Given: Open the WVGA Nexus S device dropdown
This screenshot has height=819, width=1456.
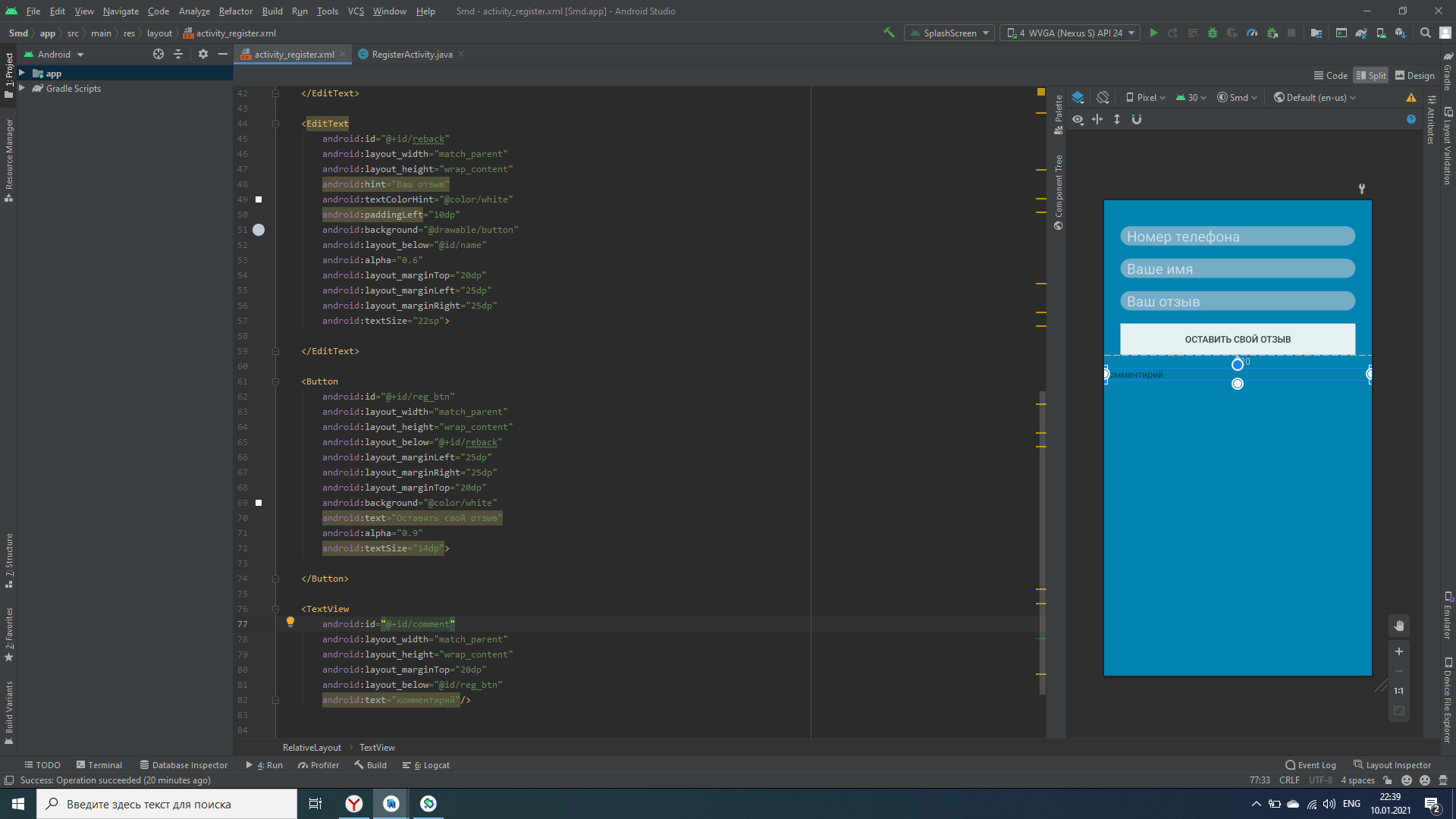Looking at the screenshot, I should coord(1070,33).
